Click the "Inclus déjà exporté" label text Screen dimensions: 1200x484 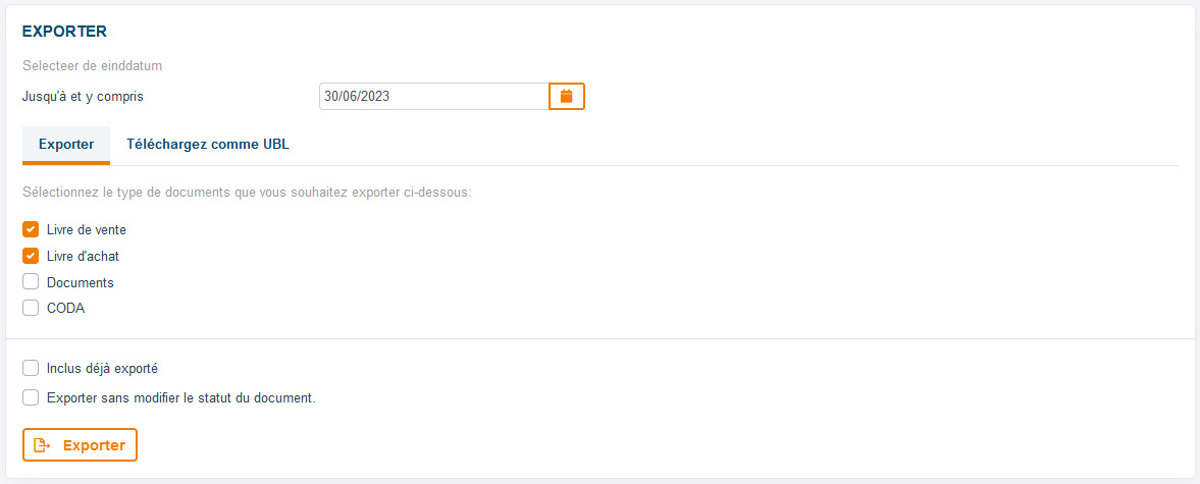[102, 369]
